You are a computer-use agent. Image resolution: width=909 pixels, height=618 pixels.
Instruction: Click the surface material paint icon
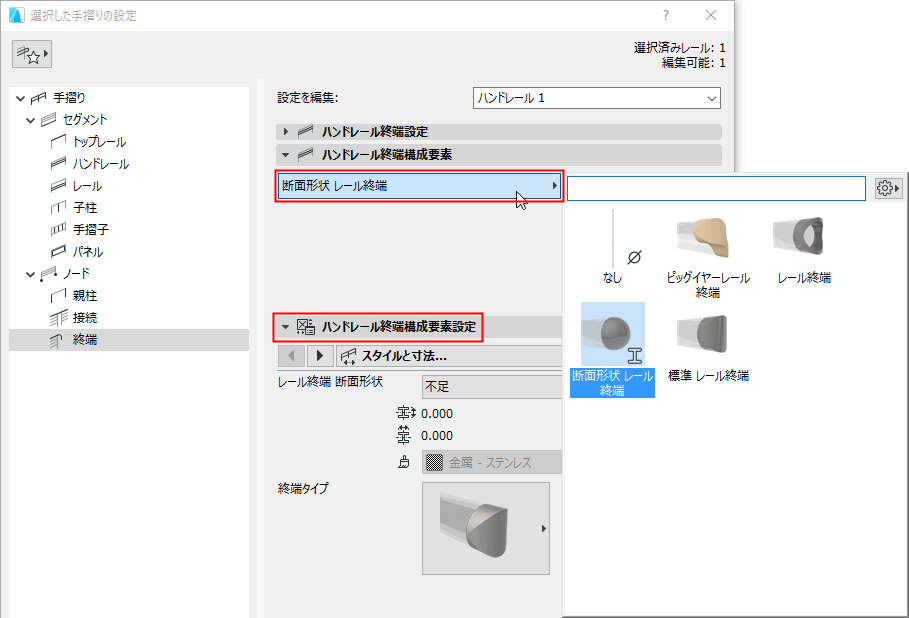pos(404,462)
